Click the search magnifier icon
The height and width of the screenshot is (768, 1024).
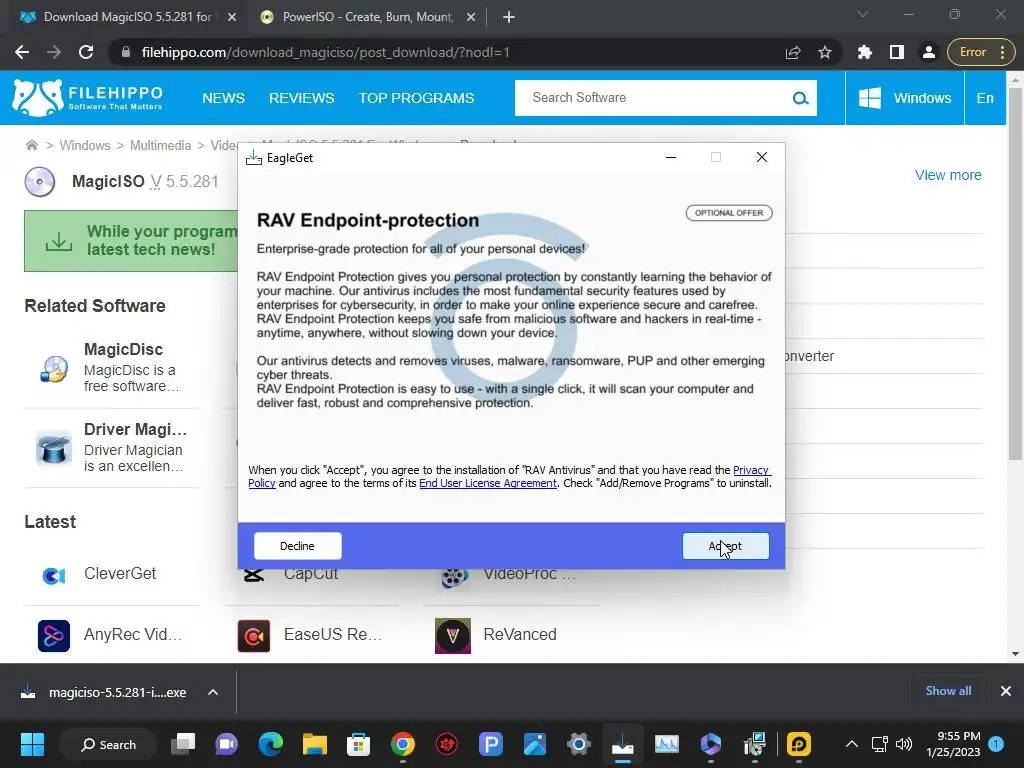pos(801,99)
